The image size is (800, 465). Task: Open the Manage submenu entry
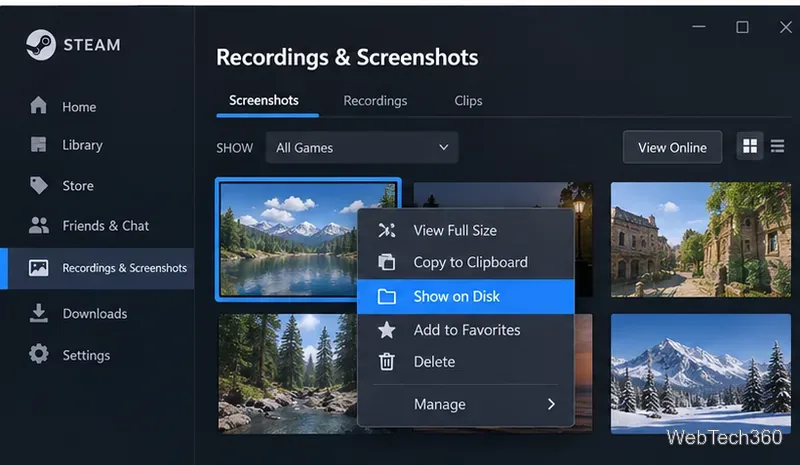click(466, 404)
